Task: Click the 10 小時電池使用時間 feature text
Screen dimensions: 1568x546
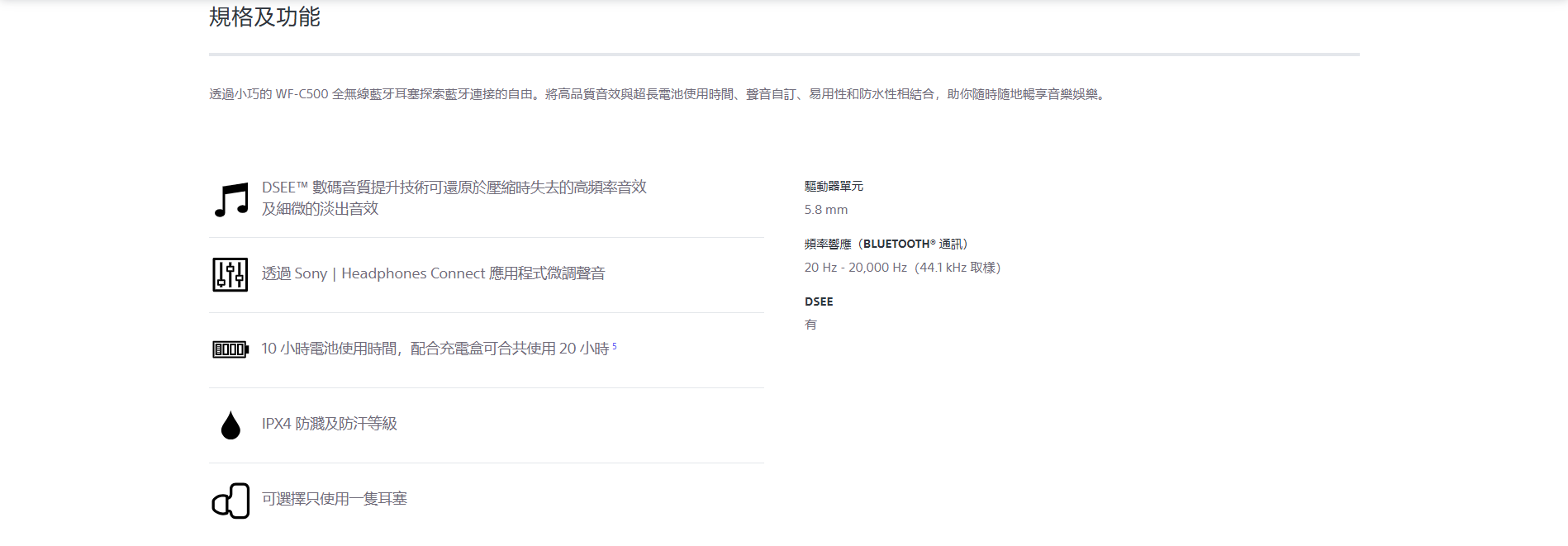Action: coord(435,349)
